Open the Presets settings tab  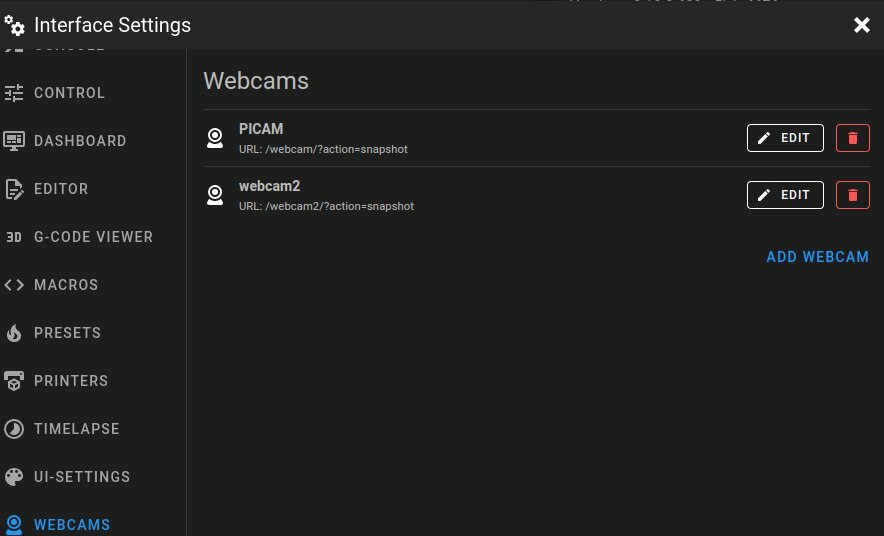pos(93,333)
